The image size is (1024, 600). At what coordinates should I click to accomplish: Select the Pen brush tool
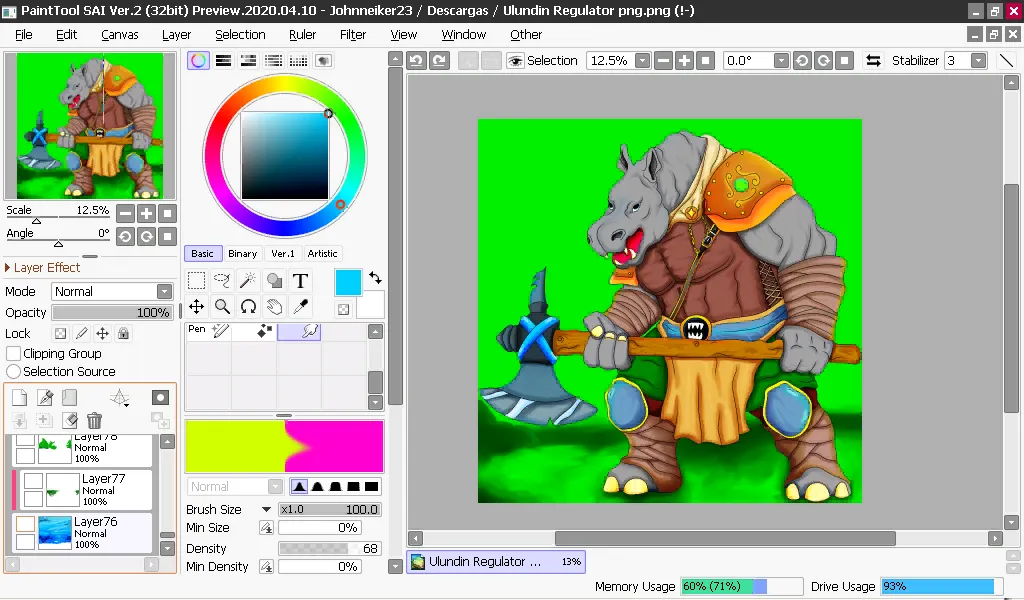point(208,332)
